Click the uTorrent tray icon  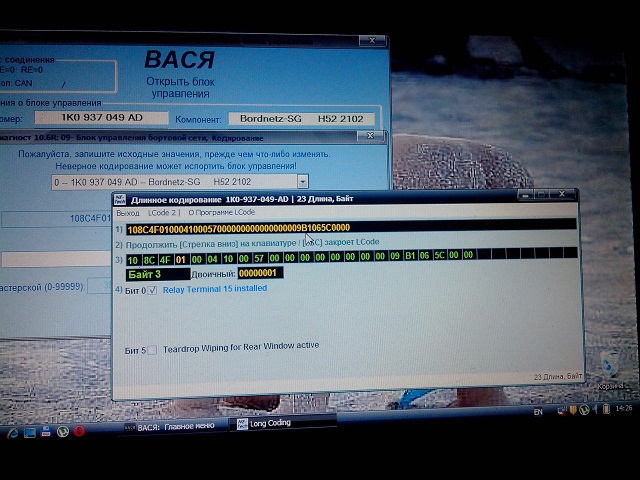pyautogui.click(x=584, y=409)
